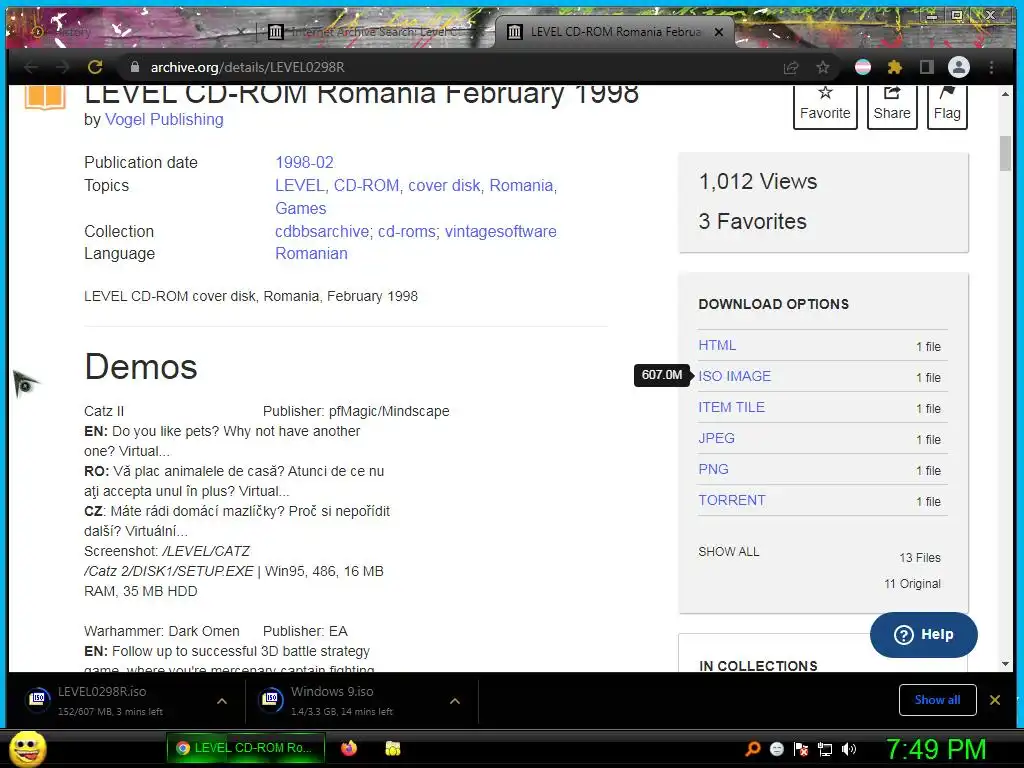
Task: Click Show all downloads button
Action: (x=937, y=700)
